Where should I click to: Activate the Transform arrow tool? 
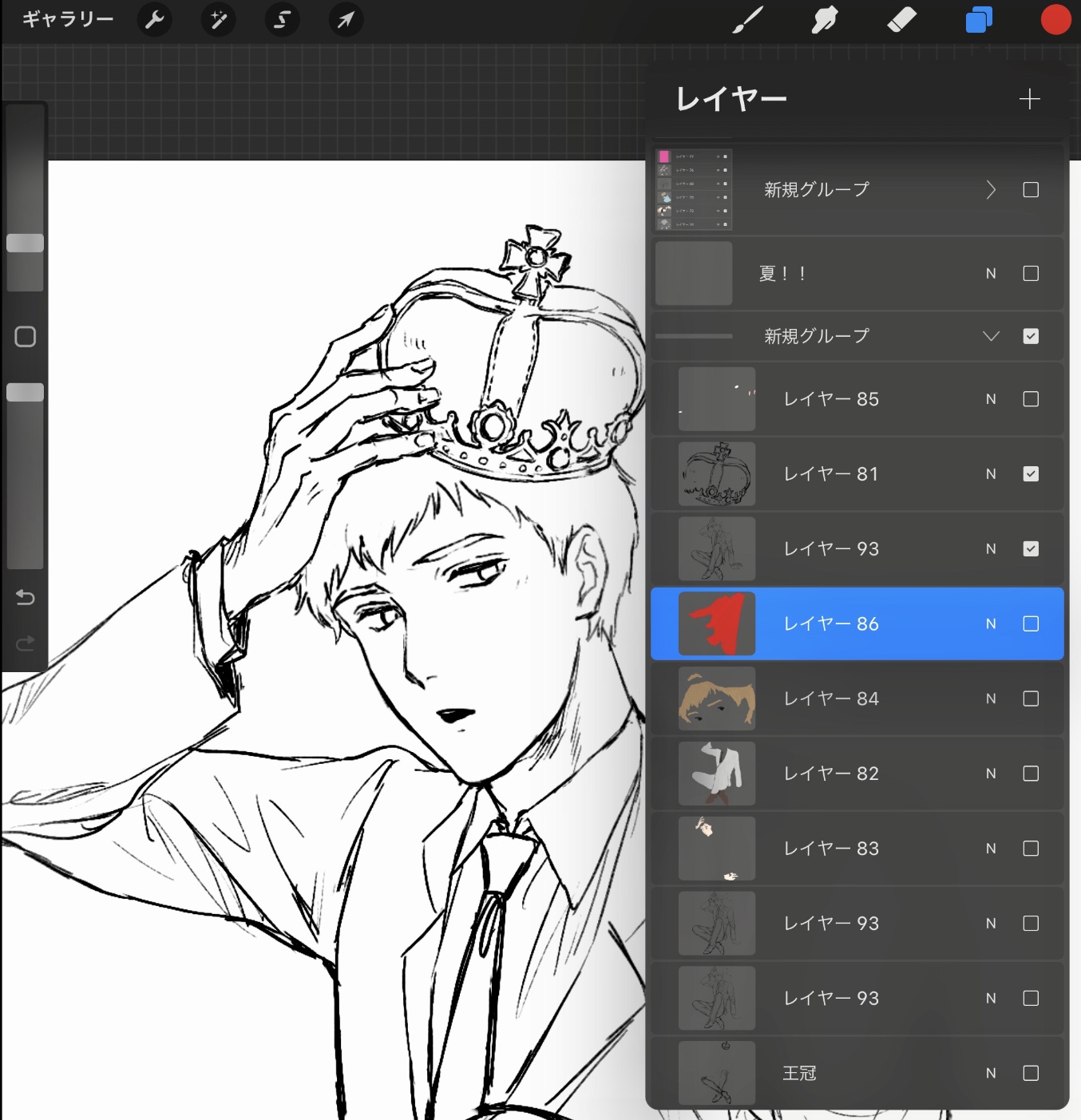pos(346,20)
